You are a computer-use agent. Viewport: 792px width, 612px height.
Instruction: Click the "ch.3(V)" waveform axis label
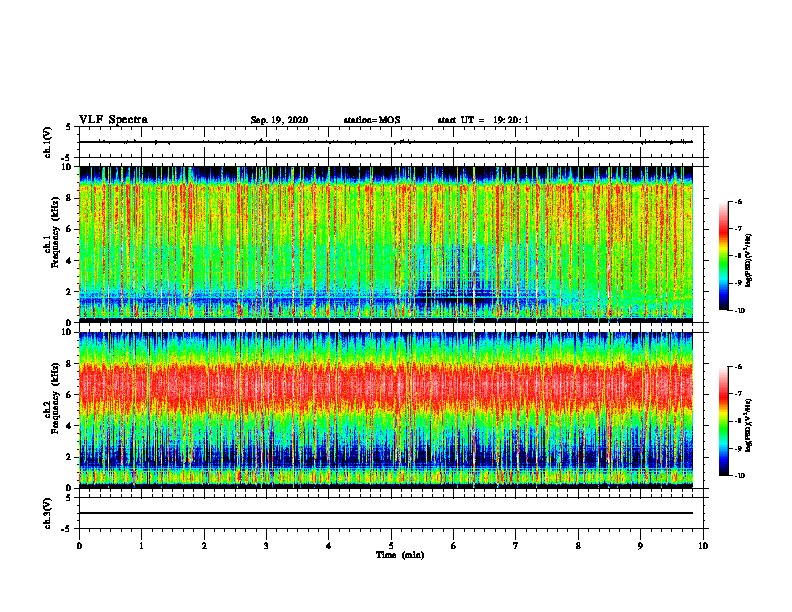[48, 513]
